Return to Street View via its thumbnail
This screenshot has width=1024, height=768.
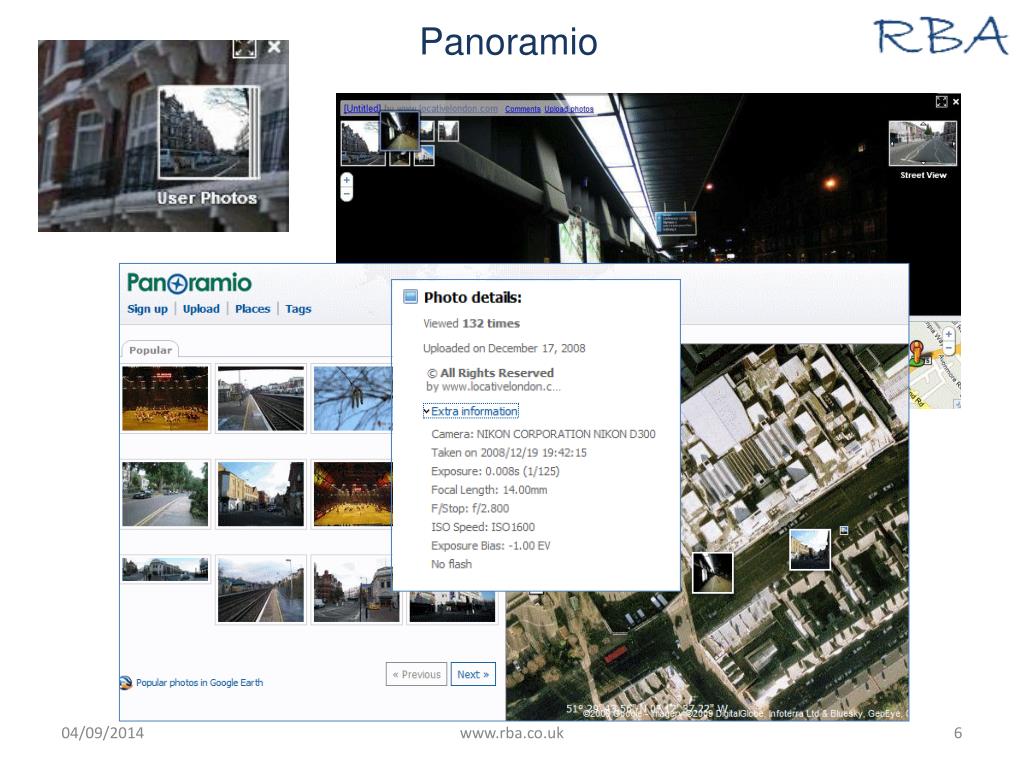(922, 144)
